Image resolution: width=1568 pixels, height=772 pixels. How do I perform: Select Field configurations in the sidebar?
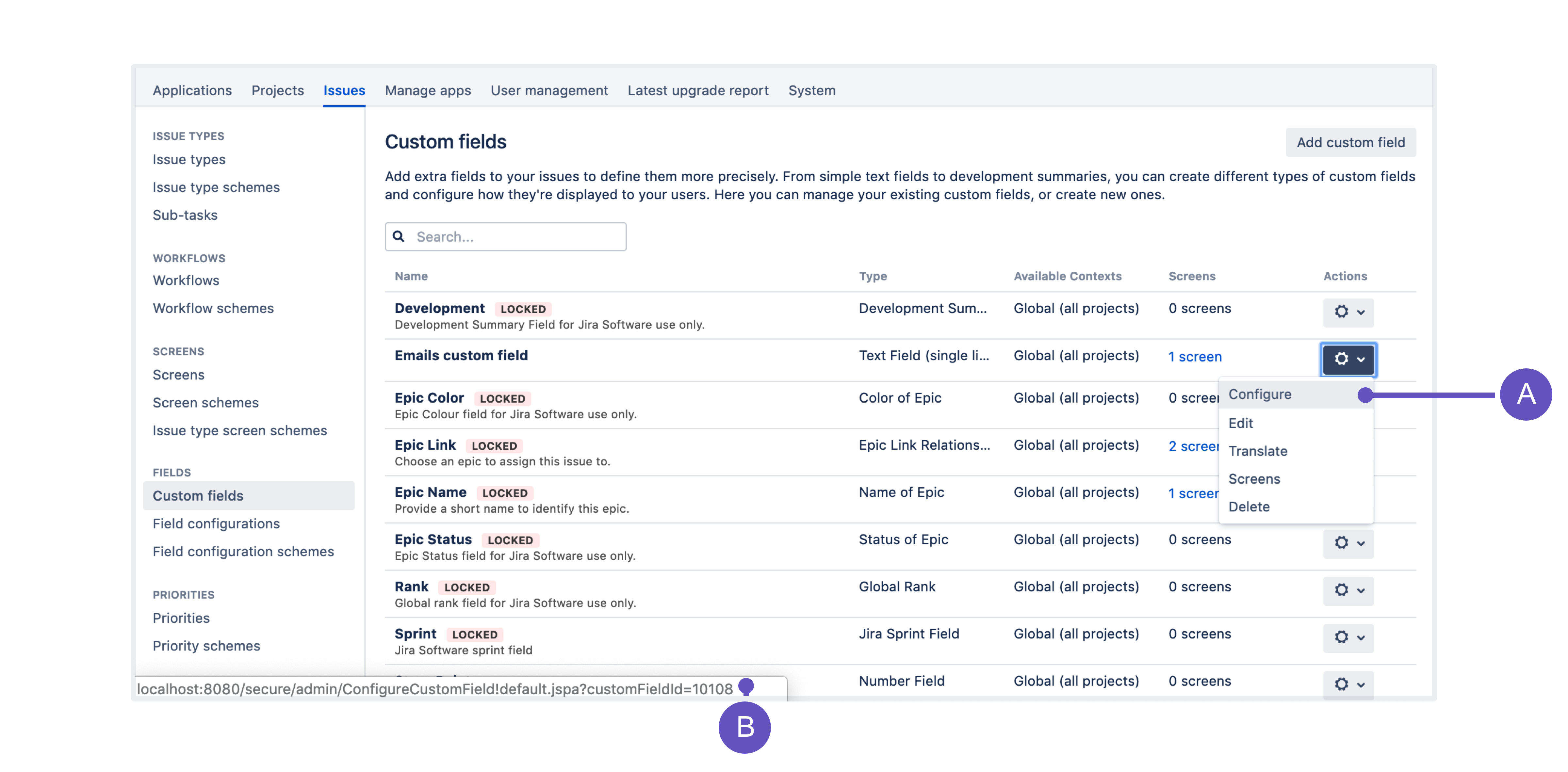pos(216,523)
